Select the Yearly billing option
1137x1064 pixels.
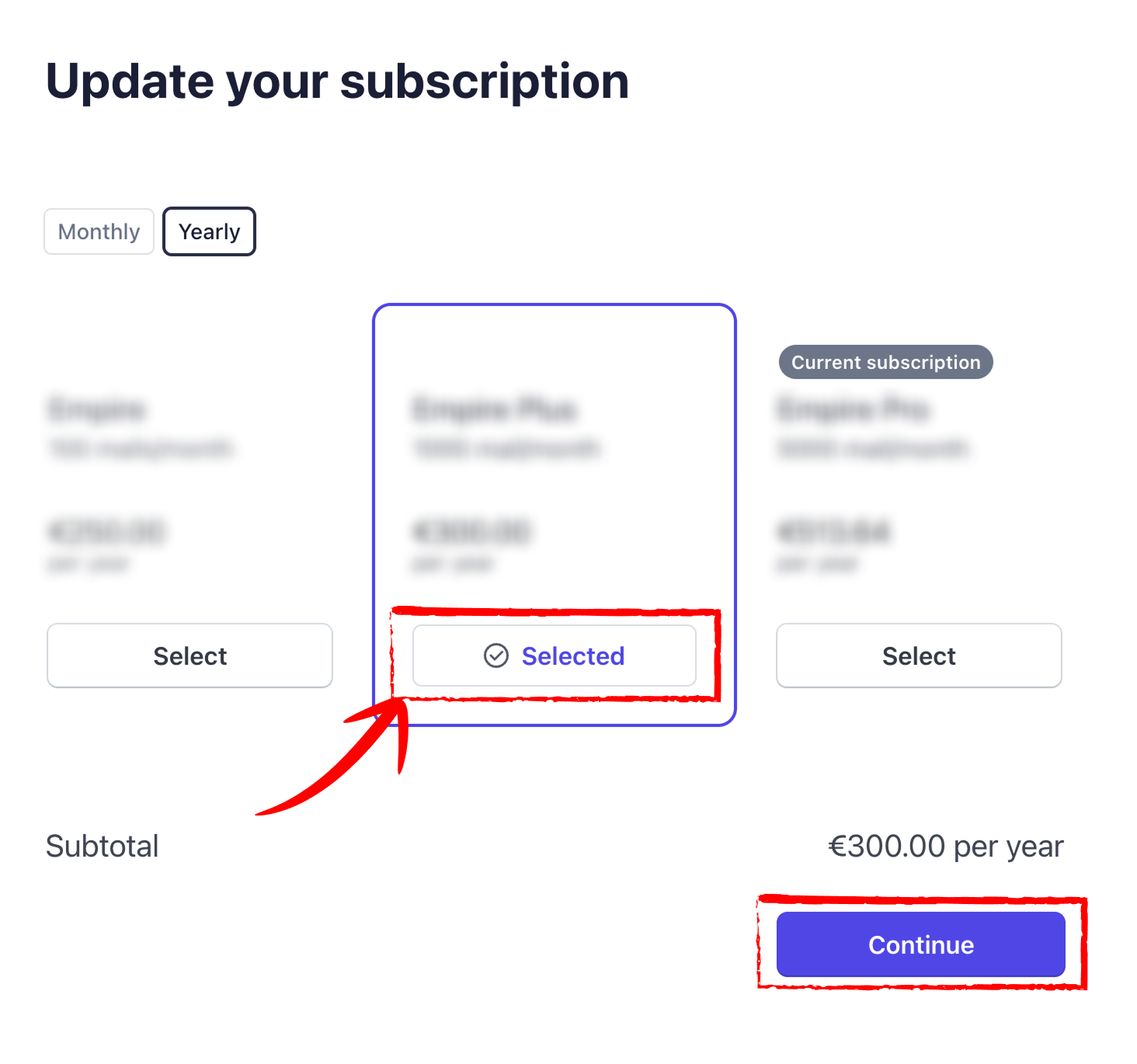209,231
